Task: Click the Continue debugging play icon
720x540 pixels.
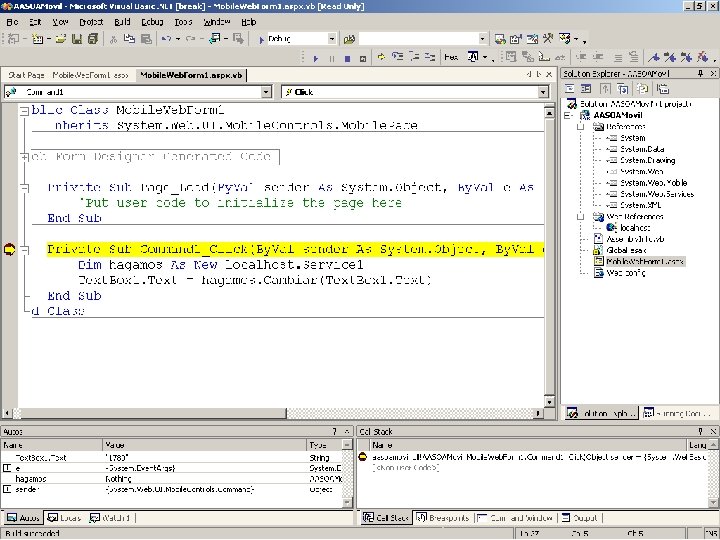Action: point(316,58)
